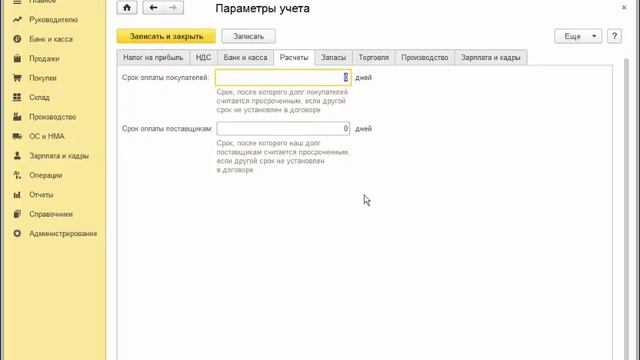The height and width of the screenshot is (360, 640).
Task: Click the Руководителю chart icon in sidebar
Action: (x=17, y=20)
